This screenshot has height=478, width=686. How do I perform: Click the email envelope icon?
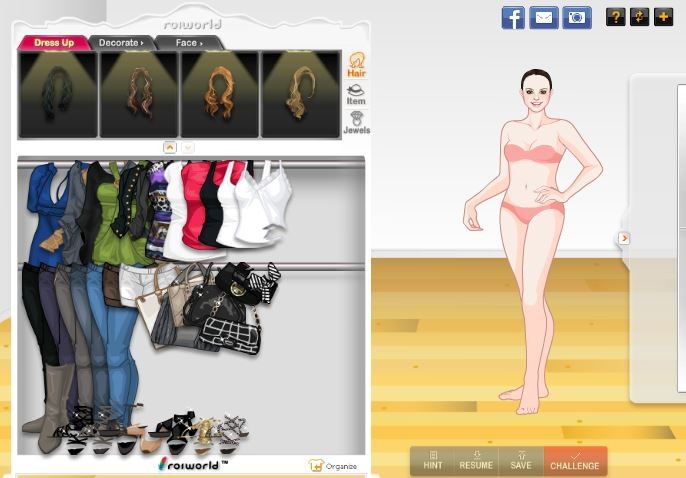(544, 17)
